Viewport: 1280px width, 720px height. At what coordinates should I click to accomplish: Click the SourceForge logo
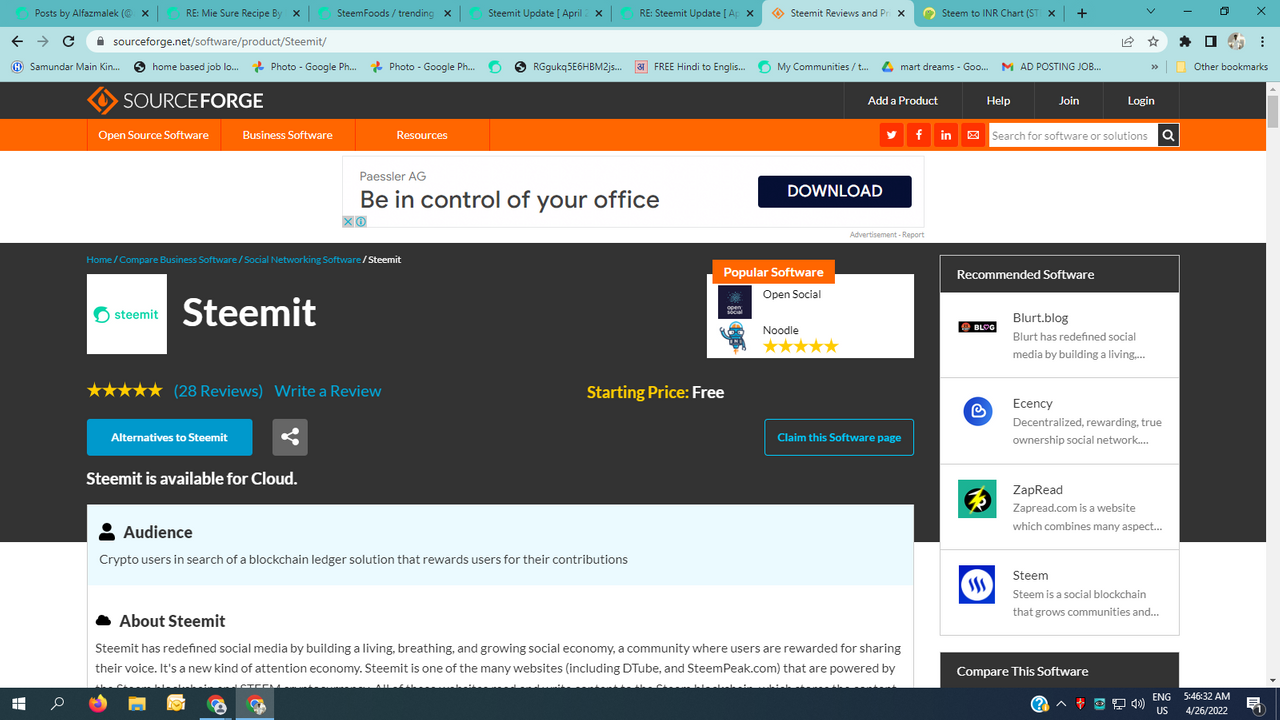(x=175, y=101)
